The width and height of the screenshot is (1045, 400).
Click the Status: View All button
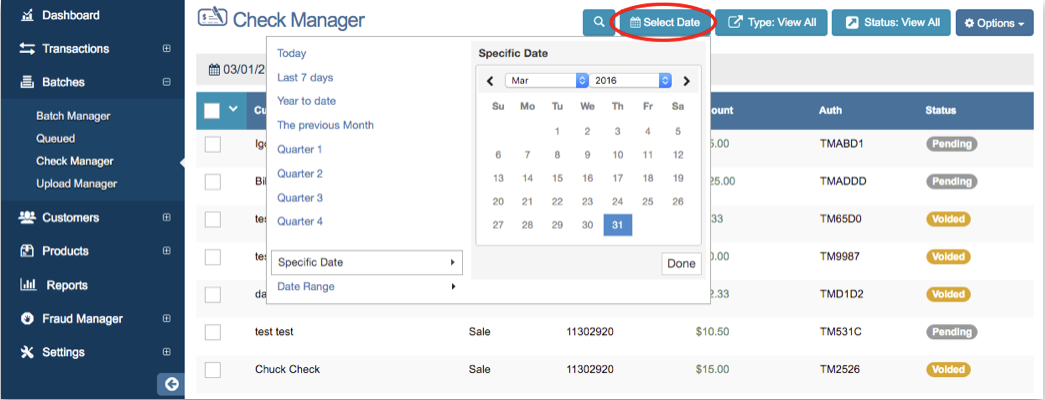coord(891,22)
